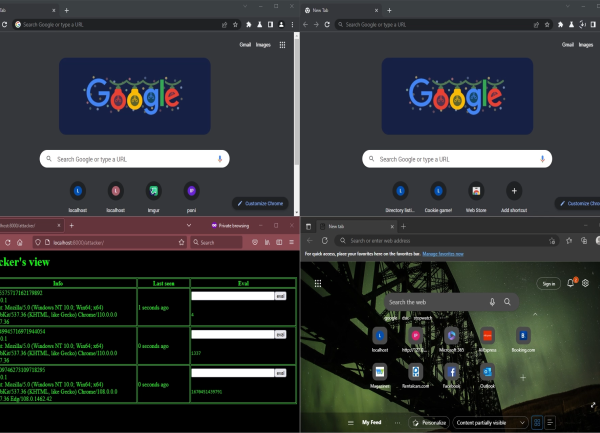The image size is (600, 433).
Task: Open Facebook shortcut tile in Edge
Action: (x=452, y=376)
